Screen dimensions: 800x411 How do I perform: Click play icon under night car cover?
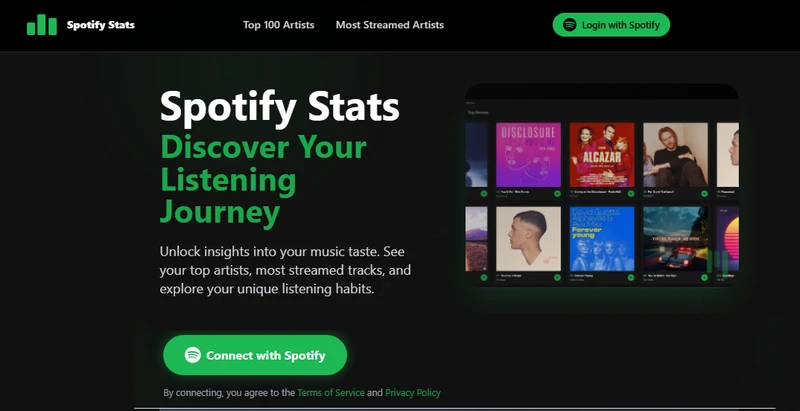[x=704, y=278]
